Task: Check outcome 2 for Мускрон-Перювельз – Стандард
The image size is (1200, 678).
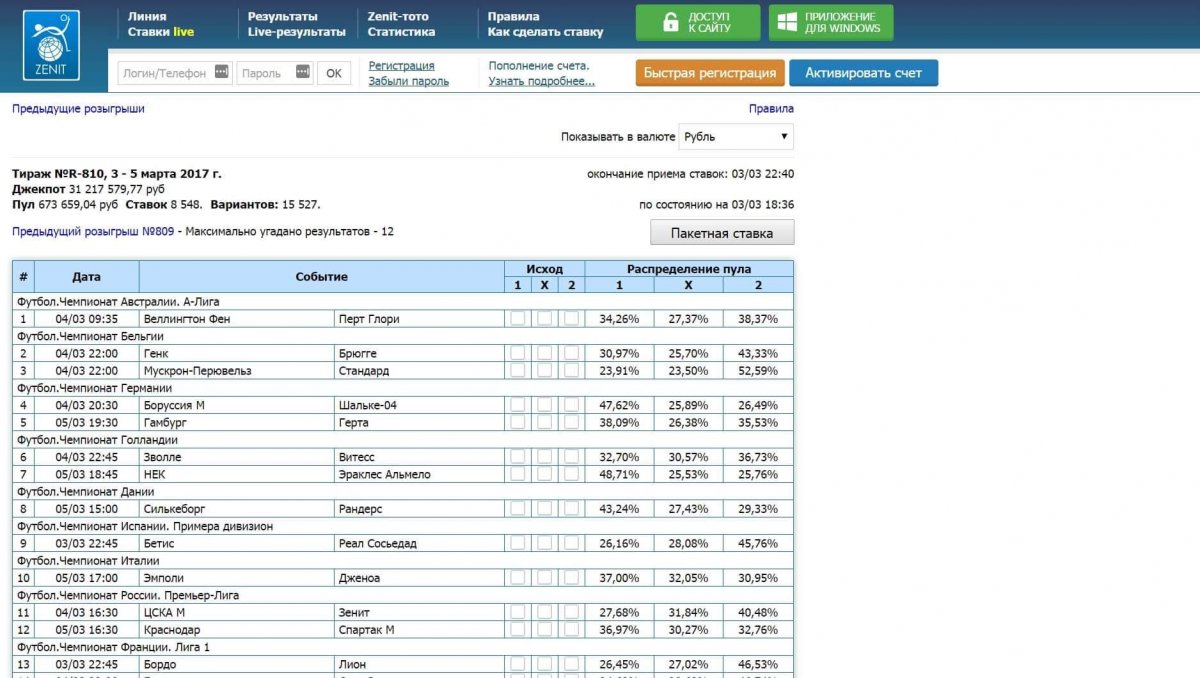Action: (x=571, y=370)
